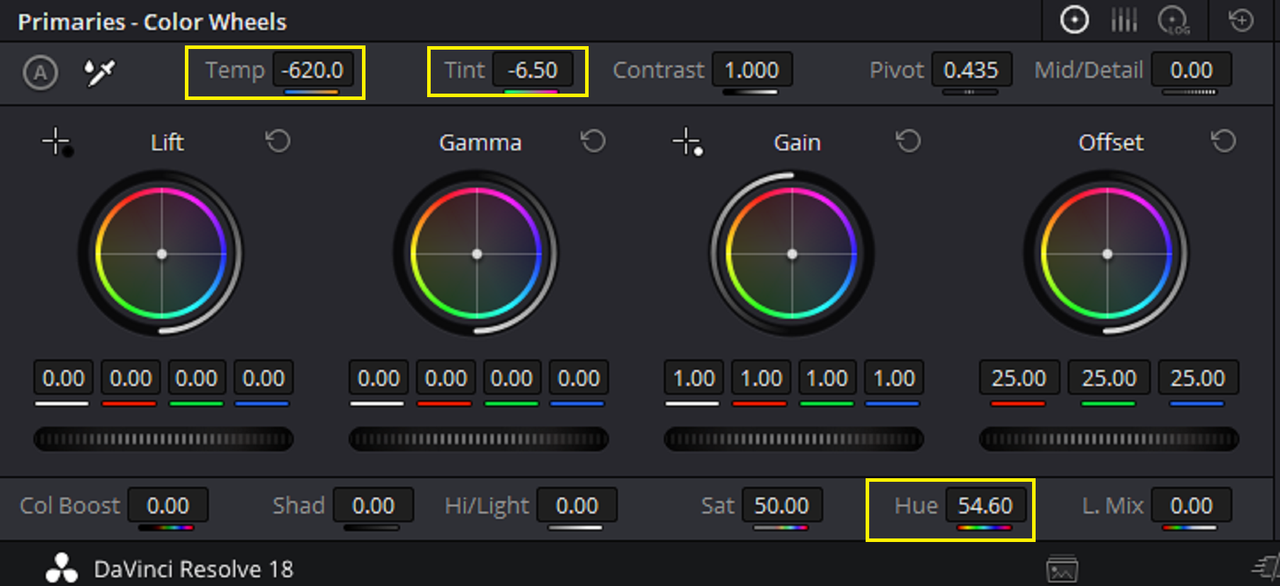
Task: Click the Gamma blue channel value
Action: point(579,379)
